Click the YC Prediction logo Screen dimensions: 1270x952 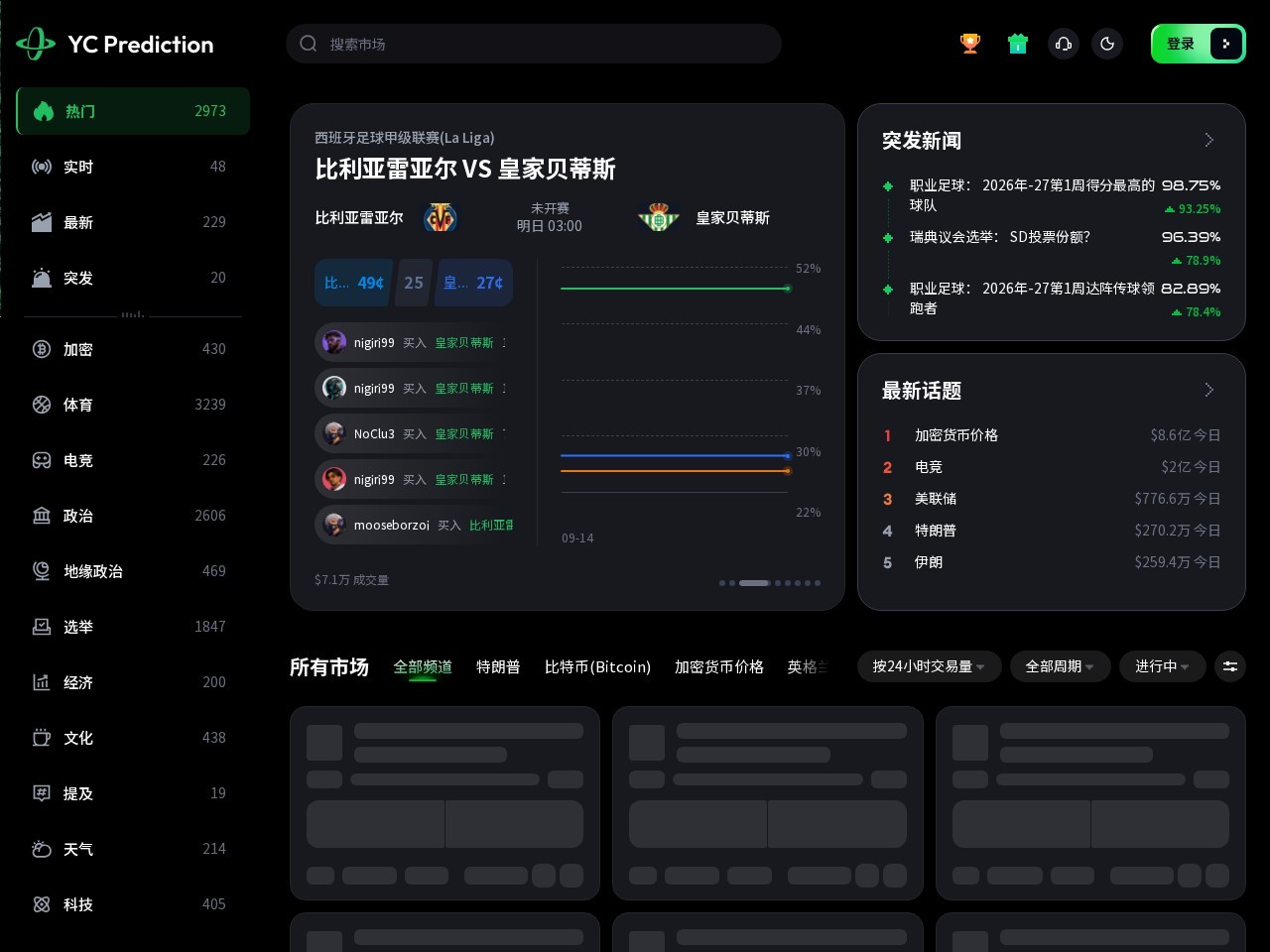pos(115,44)
